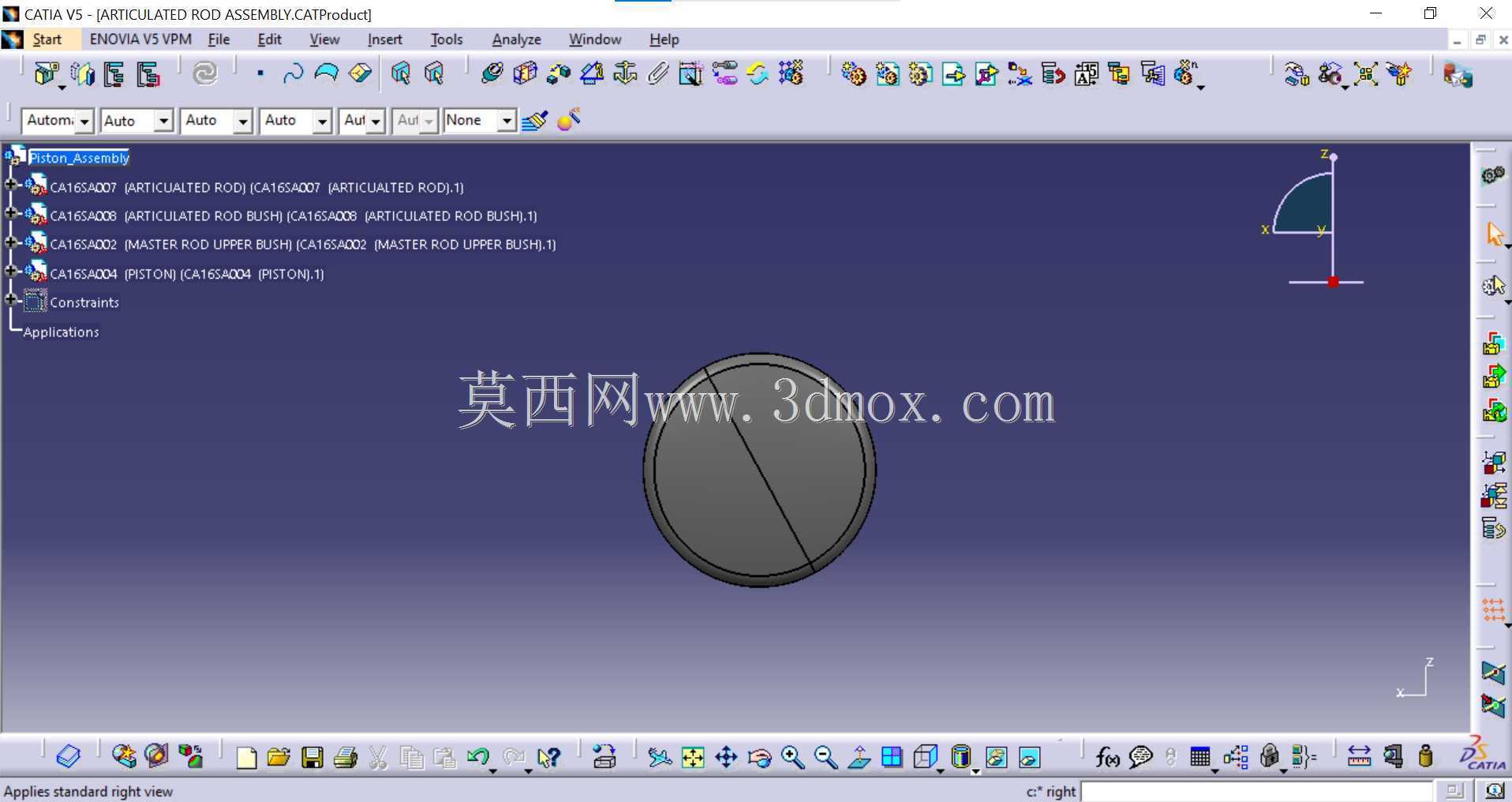
Task: Click the What's This help icon
Action: click(548, 758)
